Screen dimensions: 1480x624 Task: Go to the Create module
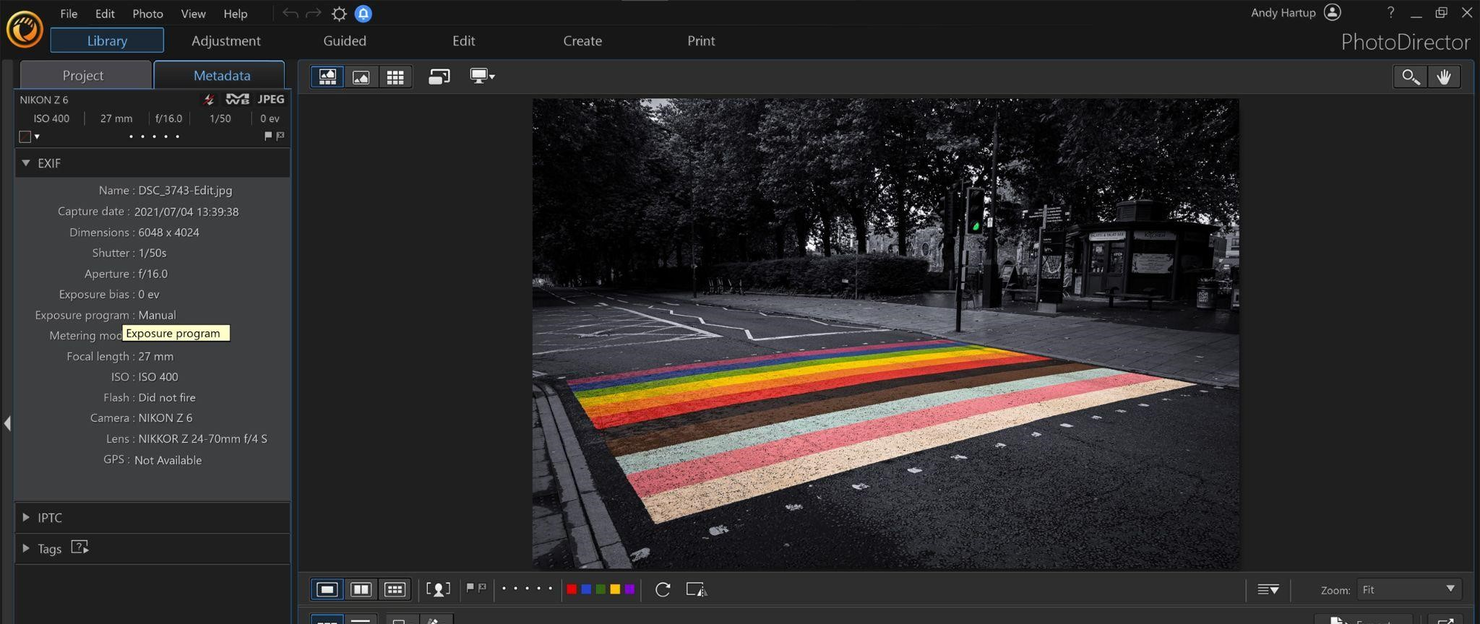click(x=582, y=41)
